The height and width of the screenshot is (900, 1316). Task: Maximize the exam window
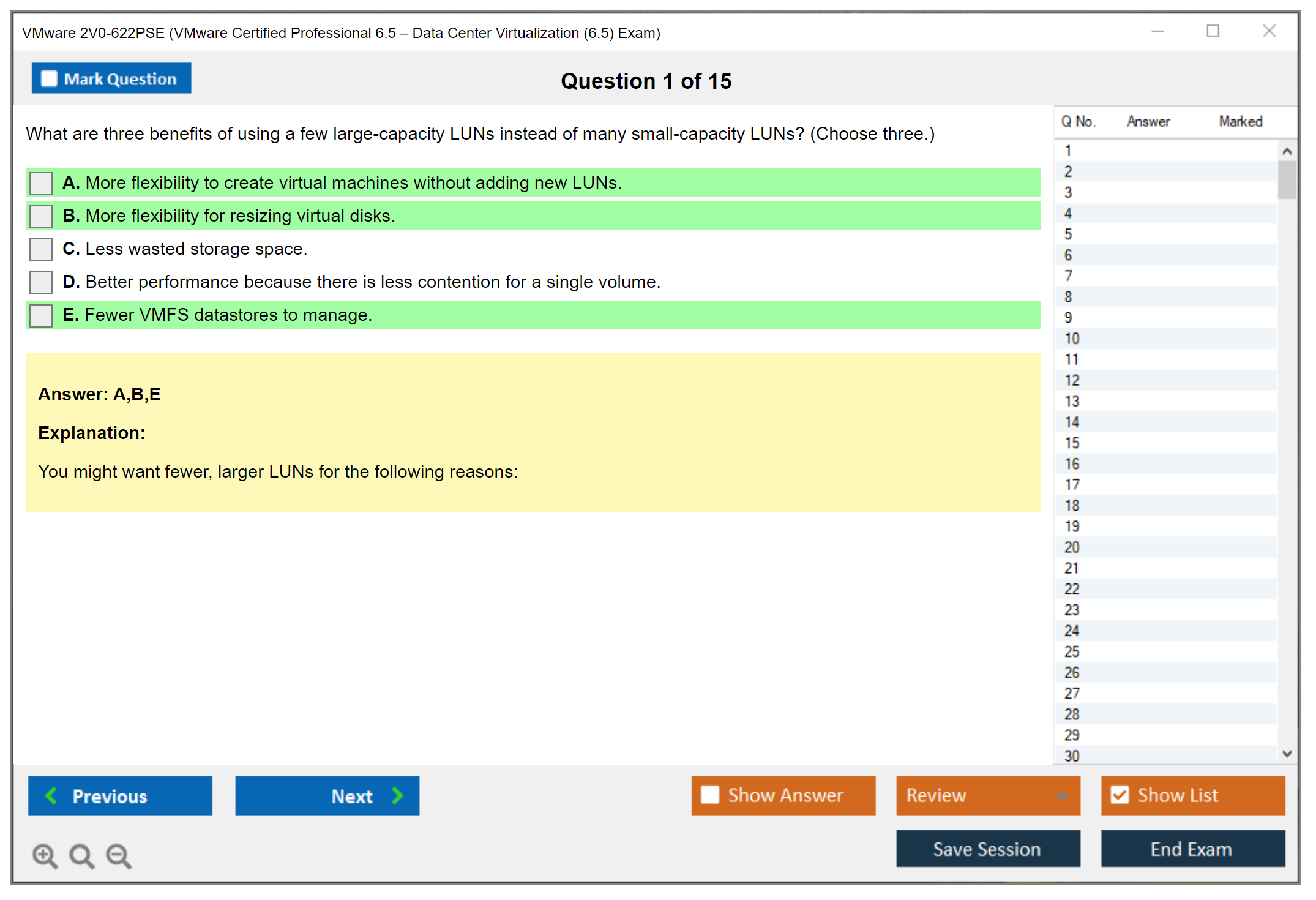1213,31
